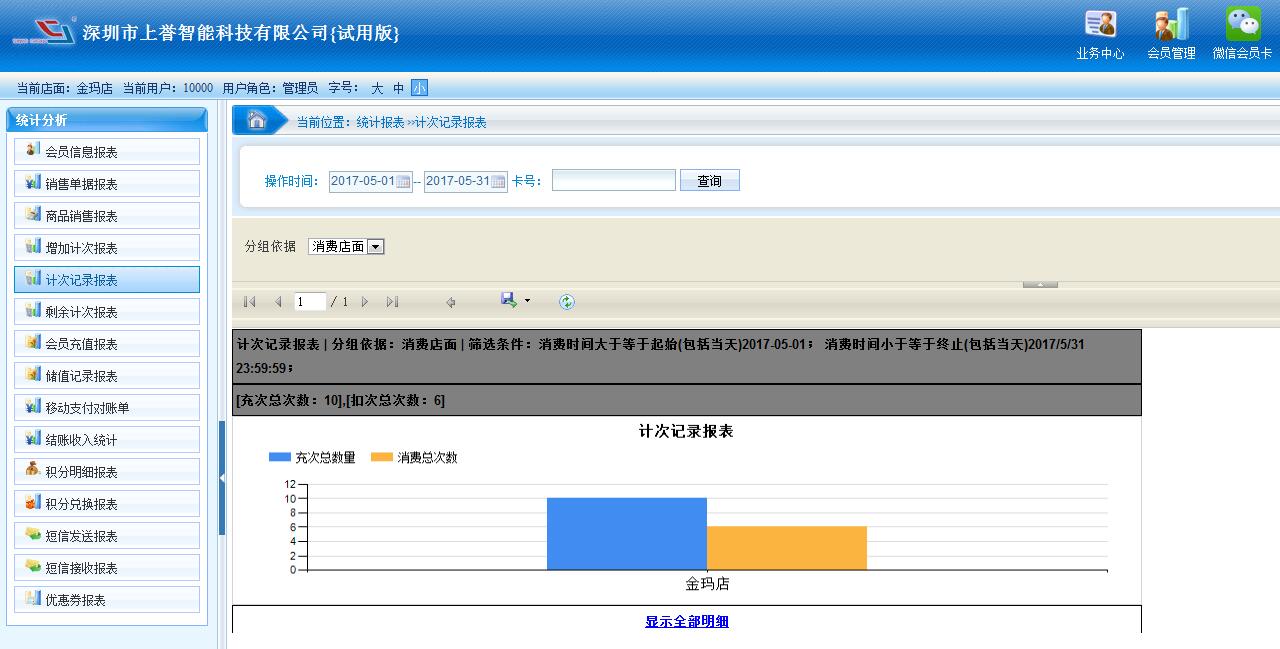Switch font size to 大

tap(377, 88)
